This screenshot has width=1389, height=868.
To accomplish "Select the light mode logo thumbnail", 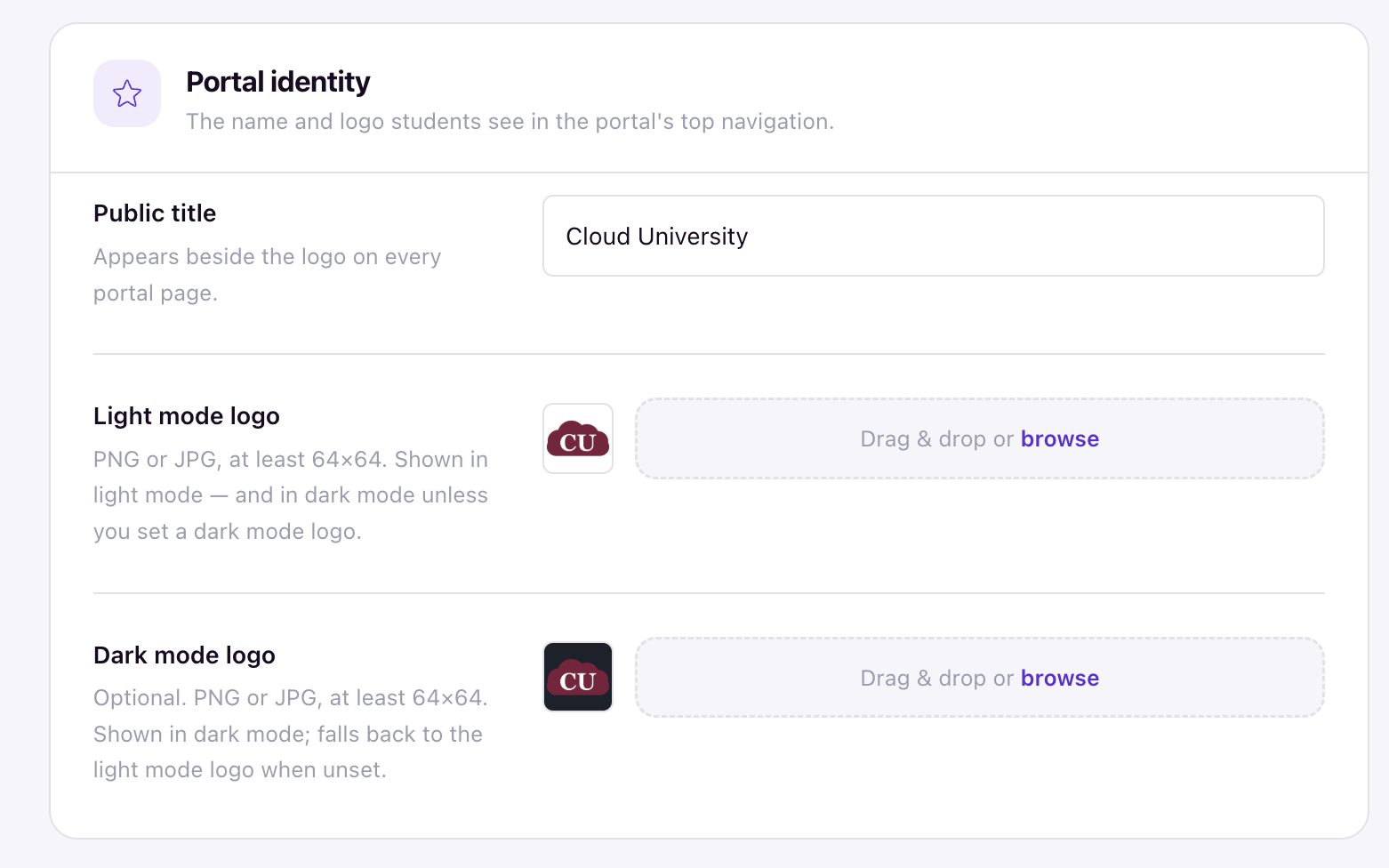I will pos(578,438).
